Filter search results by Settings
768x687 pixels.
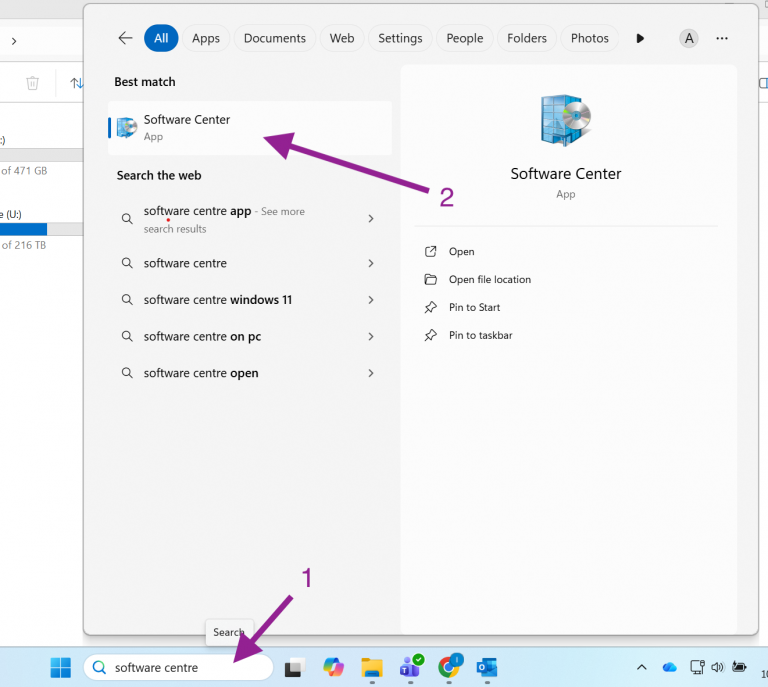tap(400, 38)
